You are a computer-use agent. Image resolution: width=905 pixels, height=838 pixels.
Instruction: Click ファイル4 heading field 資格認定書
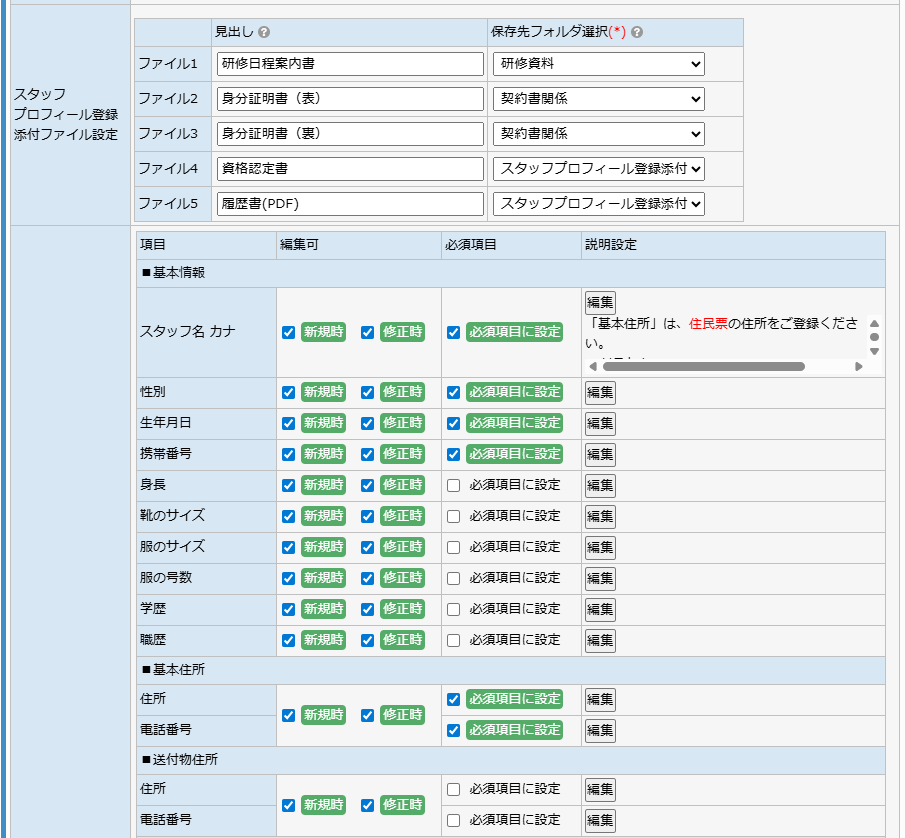[350, 169]
